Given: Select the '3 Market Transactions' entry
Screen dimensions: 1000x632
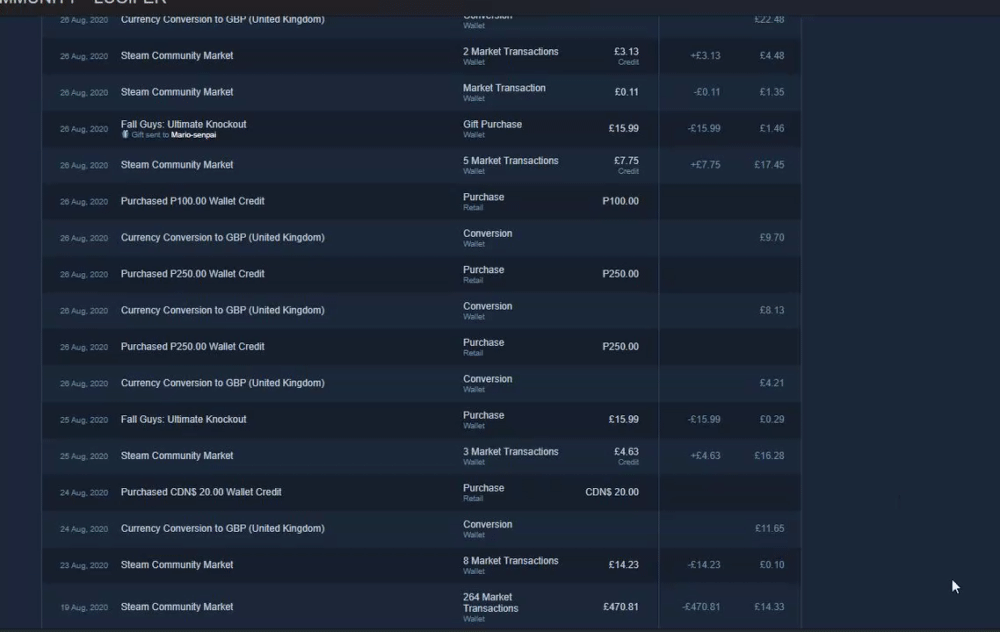Looking at the screenshot, I should [510, 452].
